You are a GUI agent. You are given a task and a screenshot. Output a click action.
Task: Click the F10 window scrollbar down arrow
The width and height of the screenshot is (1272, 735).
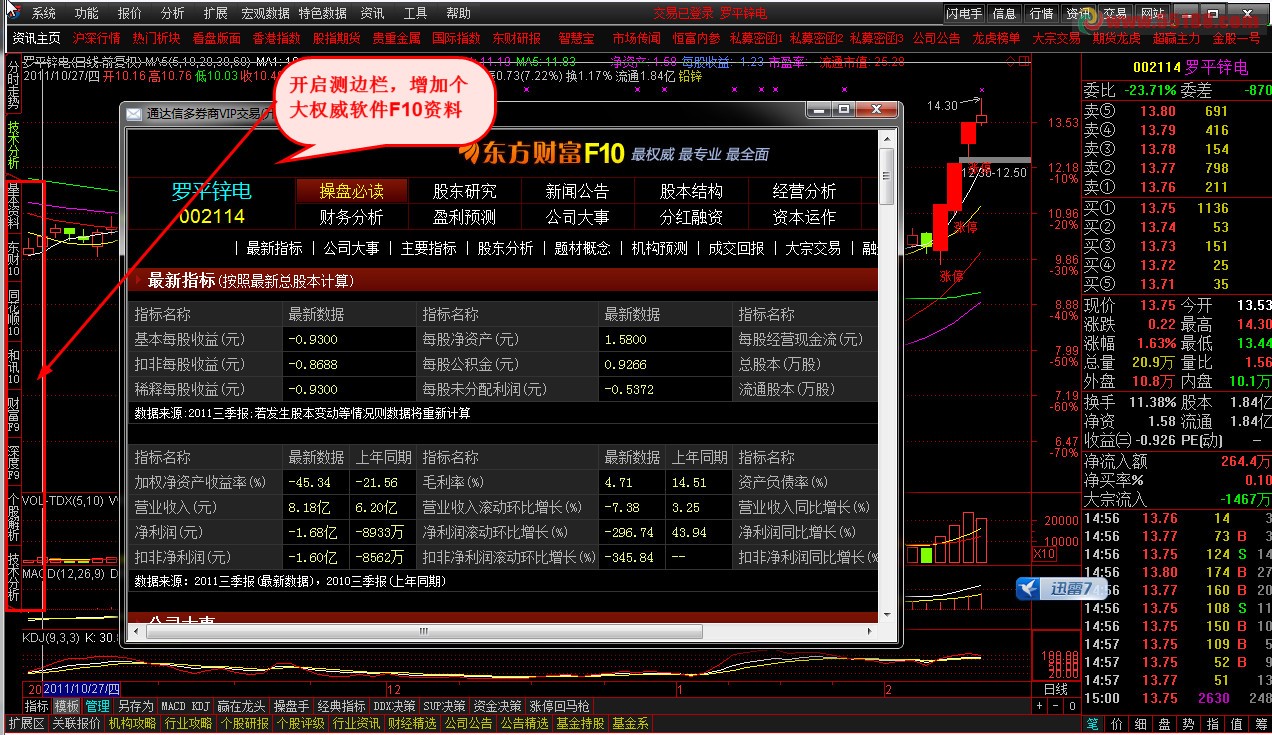click(886, 615)
